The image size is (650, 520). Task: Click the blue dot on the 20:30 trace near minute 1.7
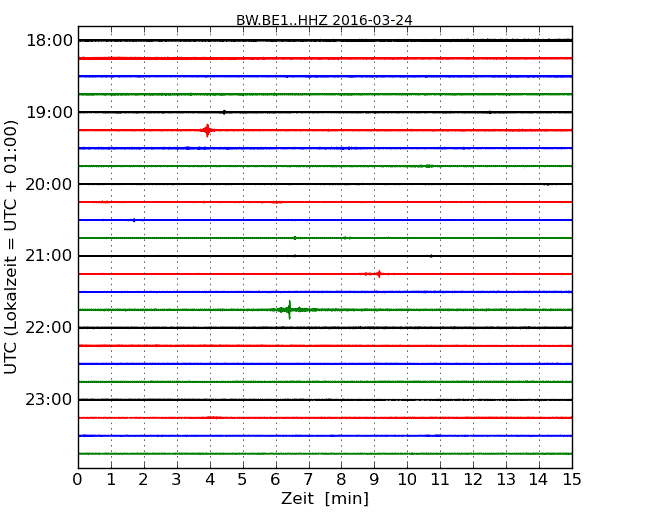pos(134,220)
